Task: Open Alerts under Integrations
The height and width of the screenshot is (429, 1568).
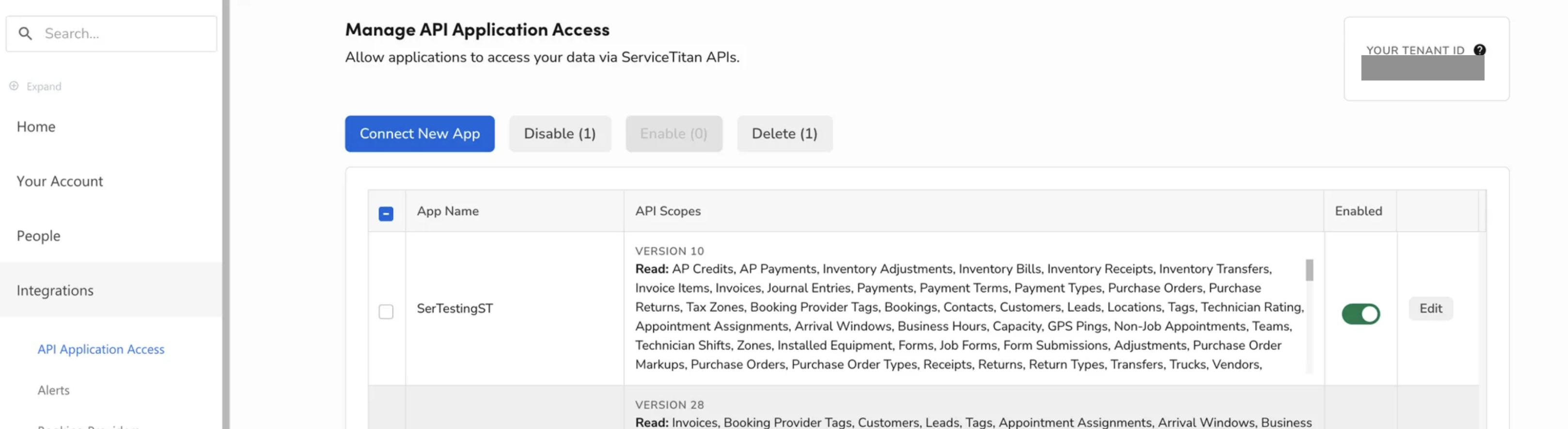Action: click(x=54, y=390)
